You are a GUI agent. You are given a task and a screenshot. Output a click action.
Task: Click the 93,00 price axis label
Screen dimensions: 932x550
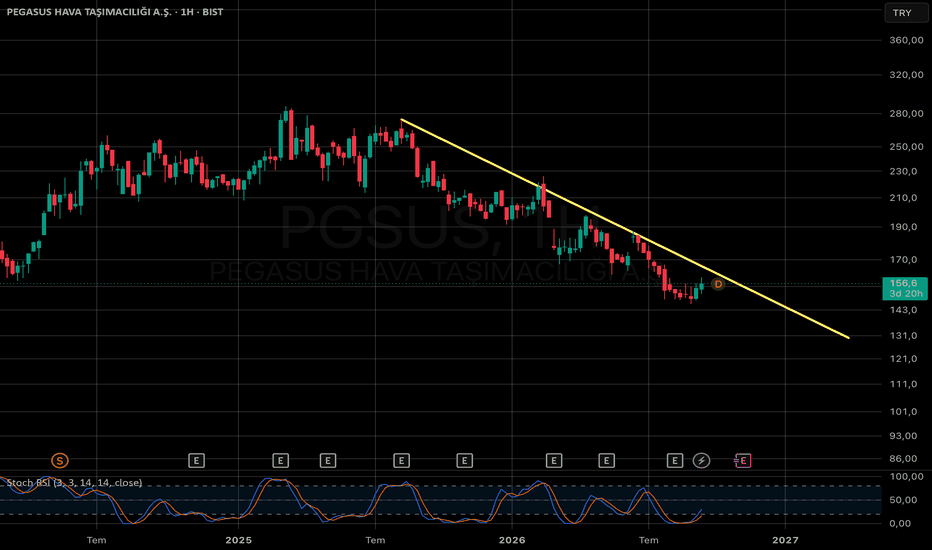903,436
